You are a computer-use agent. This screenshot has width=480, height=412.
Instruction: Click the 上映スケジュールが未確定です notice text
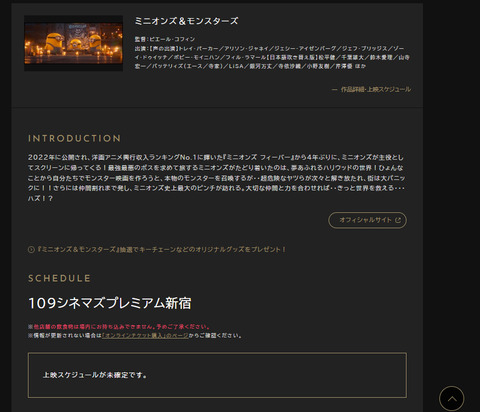click(95, 375)
